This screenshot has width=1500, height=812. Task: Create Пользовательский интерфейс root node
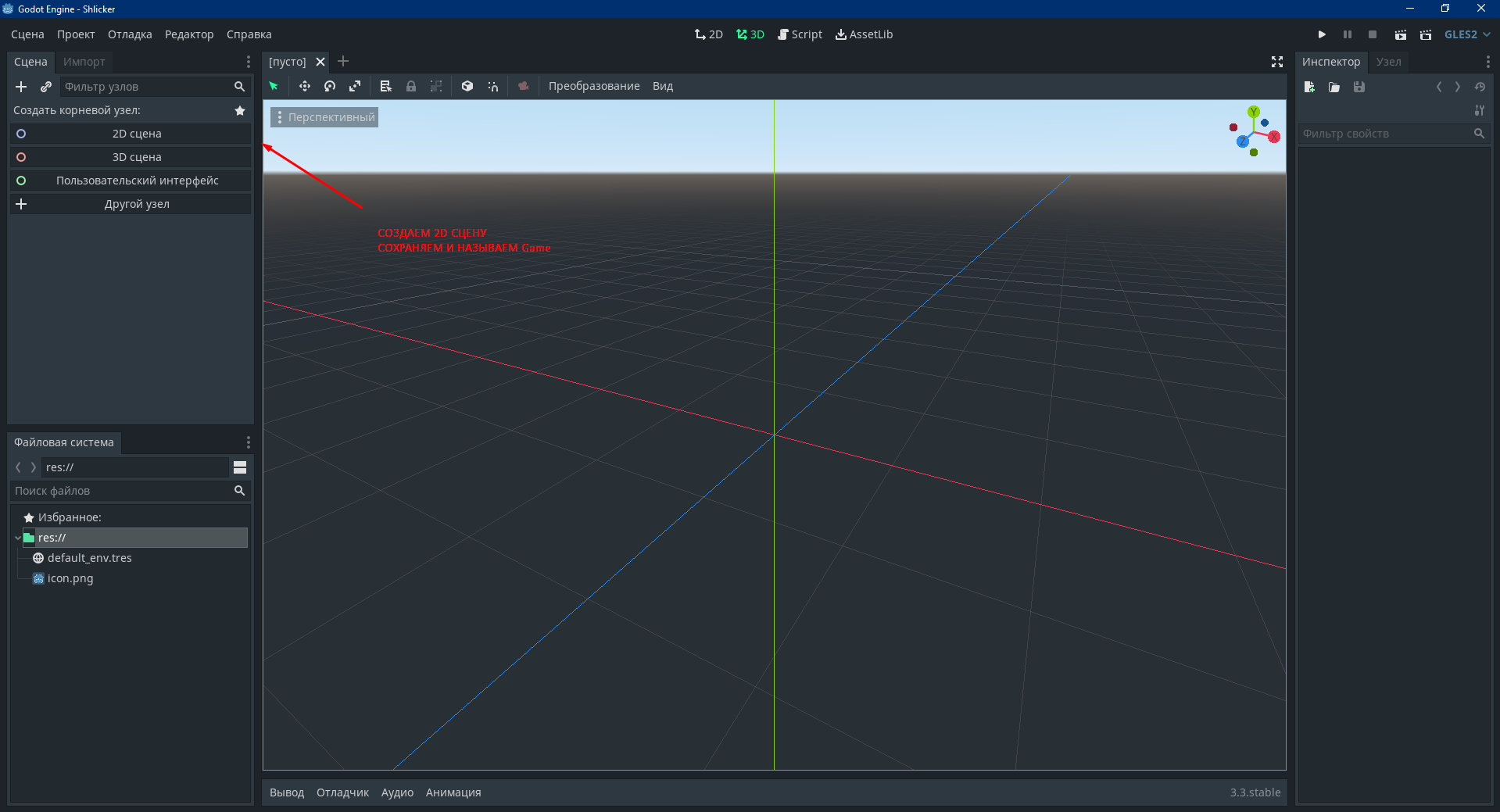[x=131, y=181]
